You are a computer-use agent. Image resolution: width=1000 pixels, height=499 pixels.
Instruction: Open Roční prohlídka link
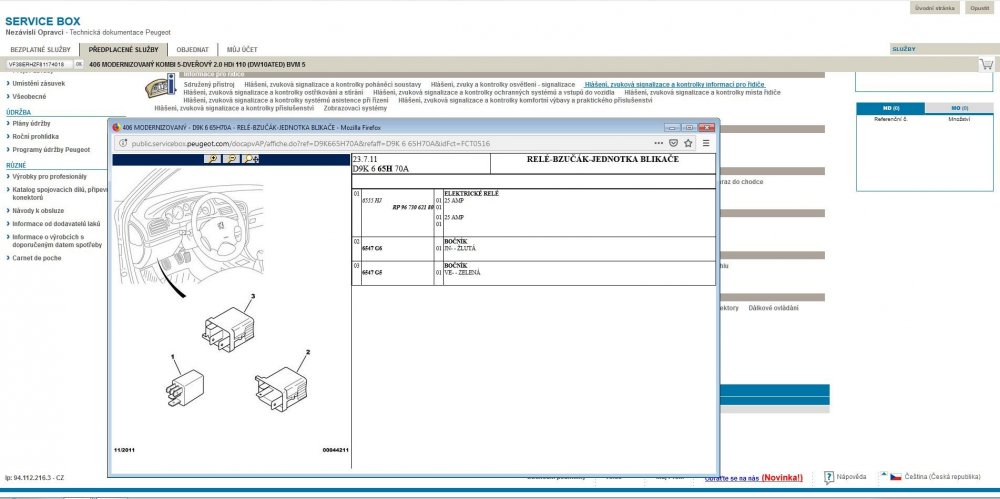36,137
